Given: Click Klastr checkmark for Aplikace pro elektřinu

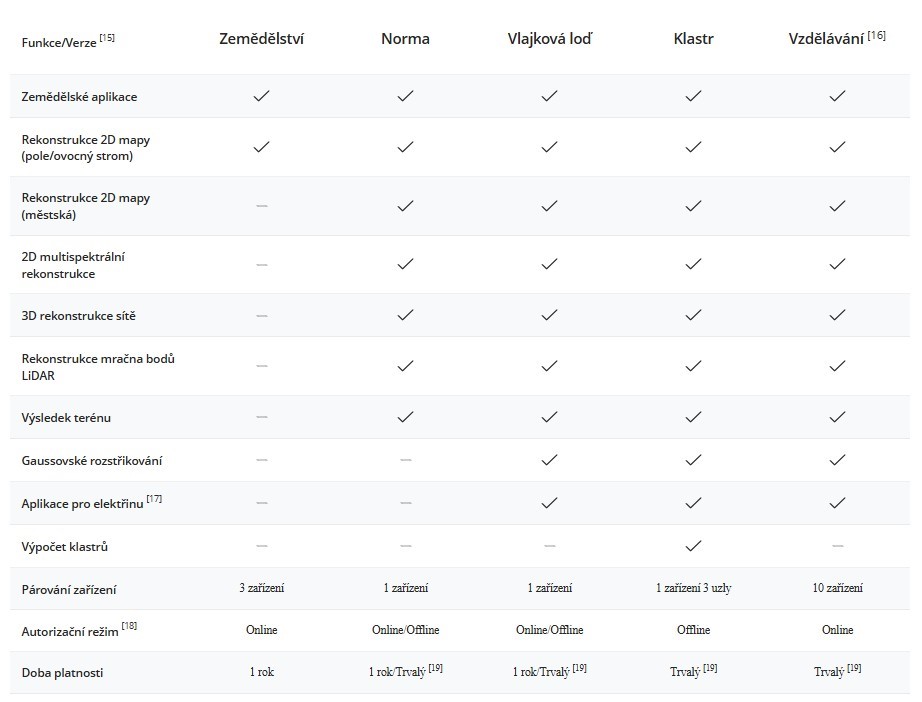Looking at the screenshot, I should [x=693, y=503].
